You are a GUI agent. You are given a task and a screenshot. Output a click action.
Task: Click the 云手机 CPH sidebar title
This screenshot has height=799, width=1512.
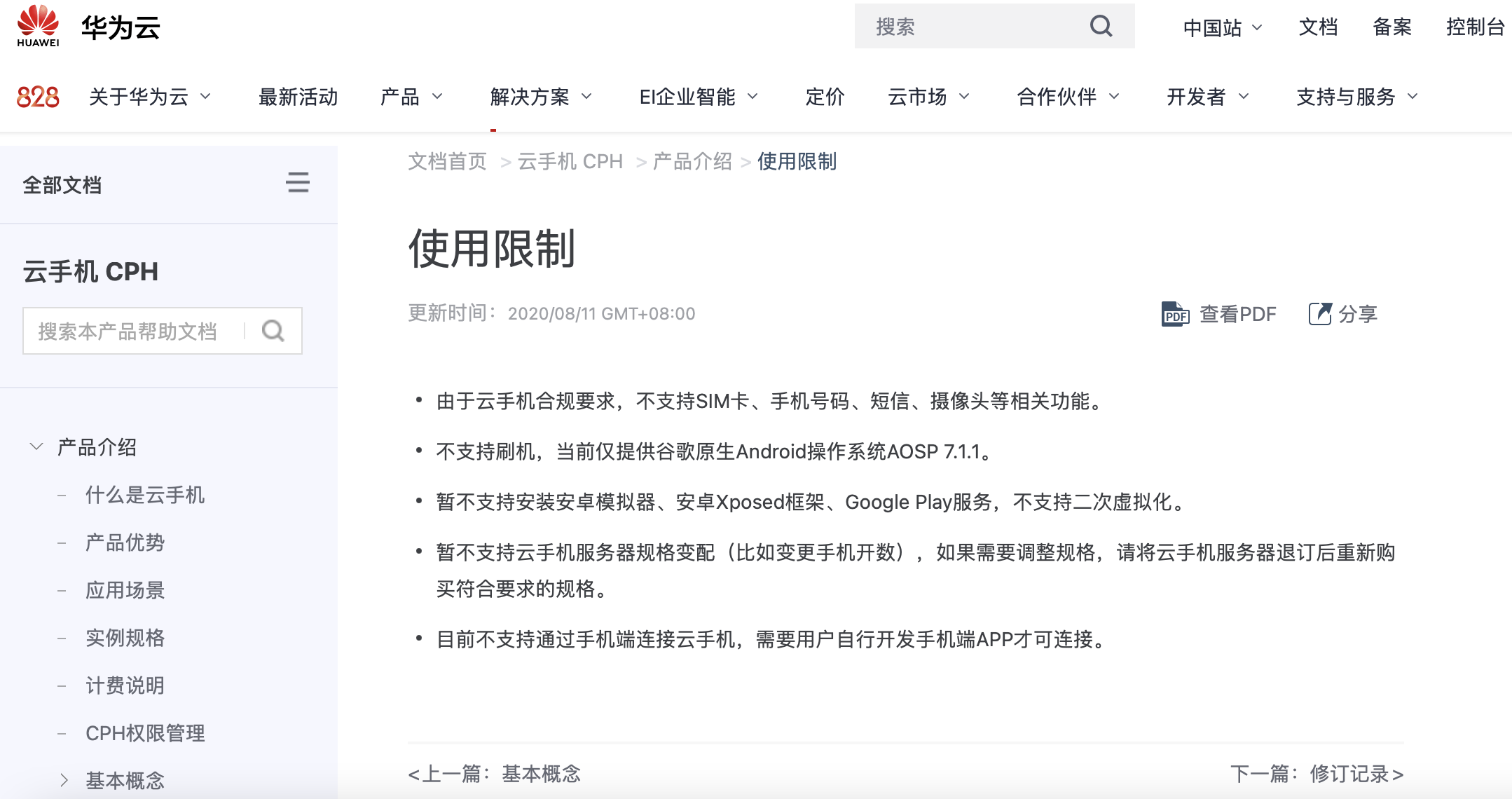point(90,271)
